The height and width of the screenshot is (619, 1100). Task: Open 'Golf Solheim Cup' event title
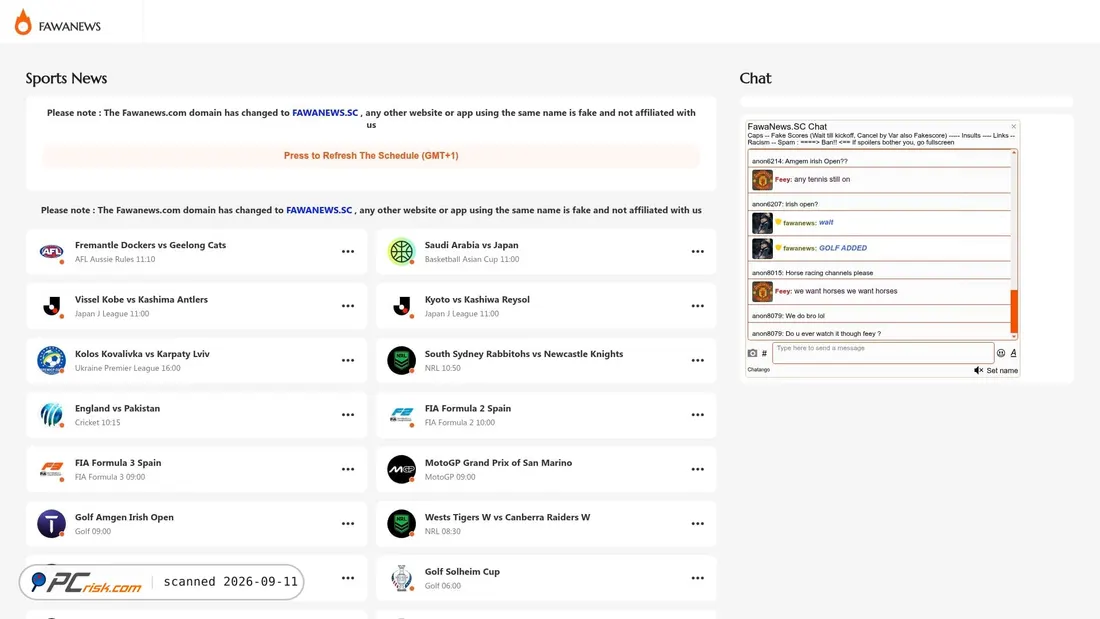tap(462, 571)
